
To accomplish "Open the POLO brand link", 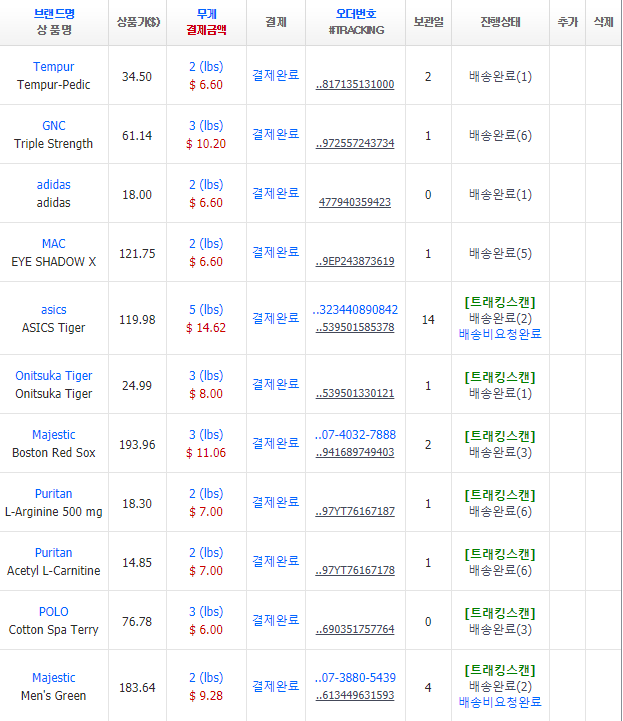I will (x=53, y=612).
